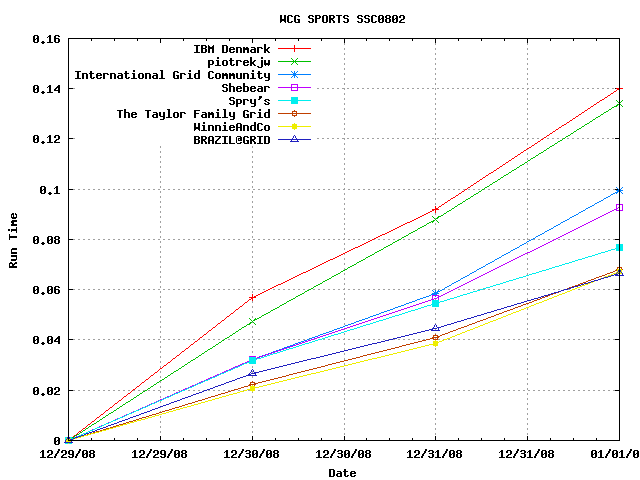This screenshot has width=640, height=480.
Task: Click the Spry's end point on right edge
Action: pyautogui.click(x=619, y=247)
